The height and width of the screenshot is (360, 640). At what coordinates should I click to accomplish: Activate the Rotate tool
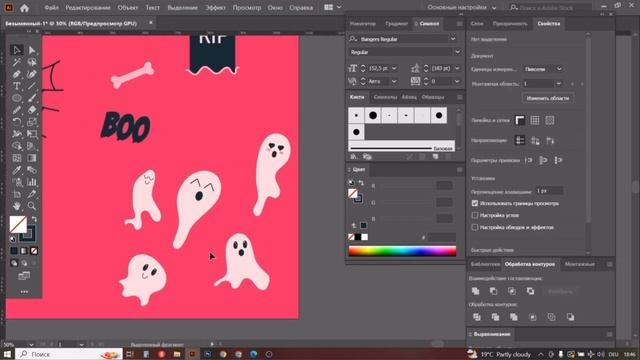[x=17, y=122]
